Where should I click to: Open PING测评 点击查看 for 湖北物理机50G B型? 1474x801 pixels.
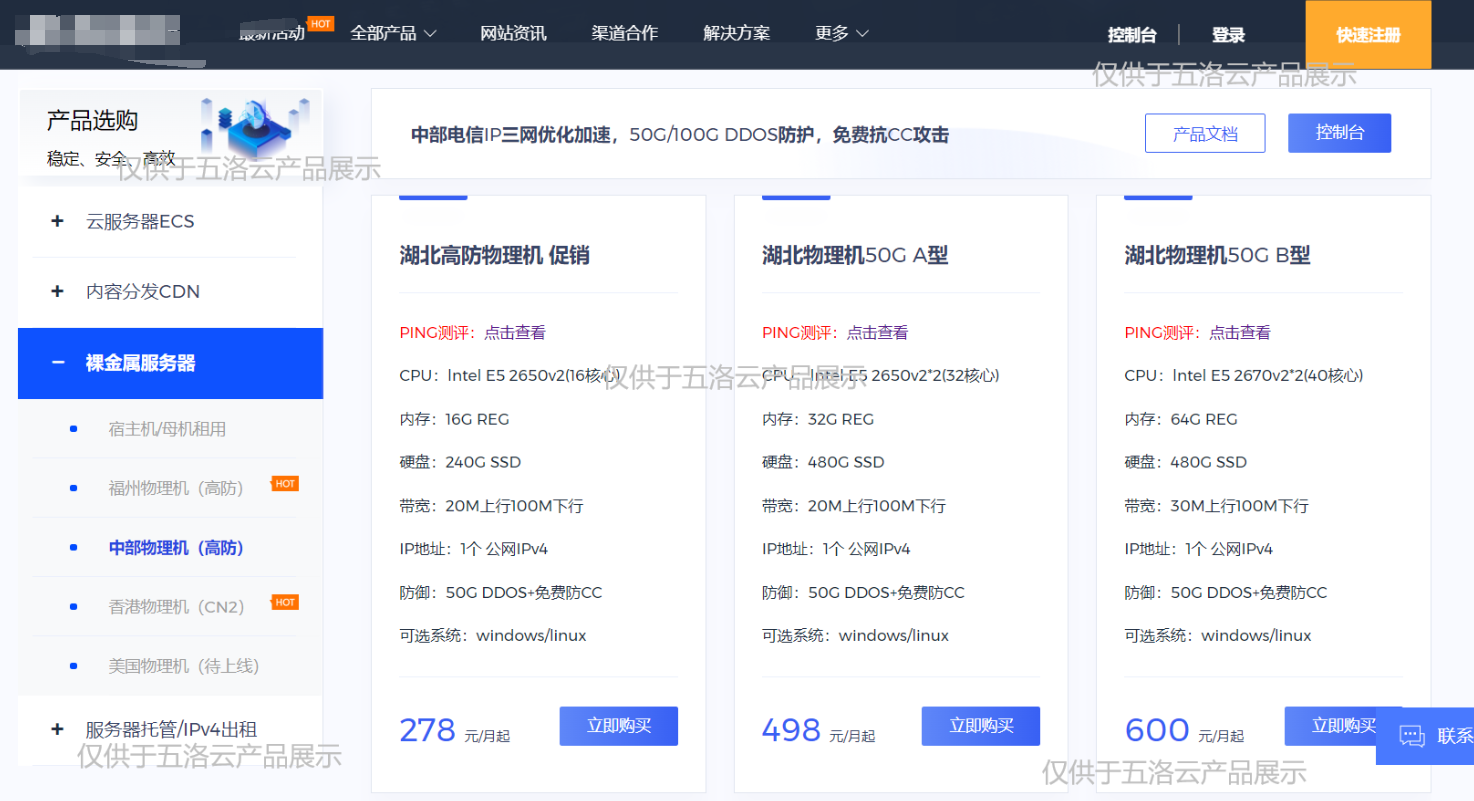pyautogui.click(x=1240, y=332)
